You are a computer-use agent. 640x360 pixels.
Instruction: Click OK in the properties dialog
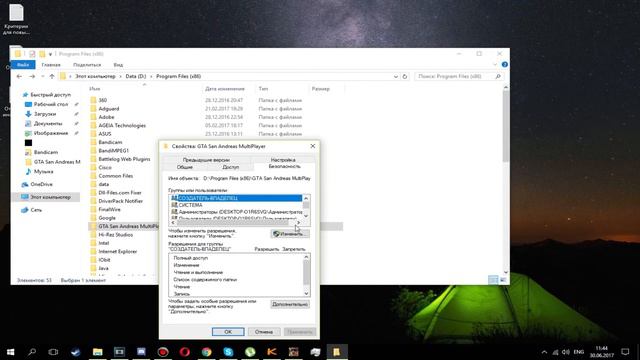coord(228,332)
